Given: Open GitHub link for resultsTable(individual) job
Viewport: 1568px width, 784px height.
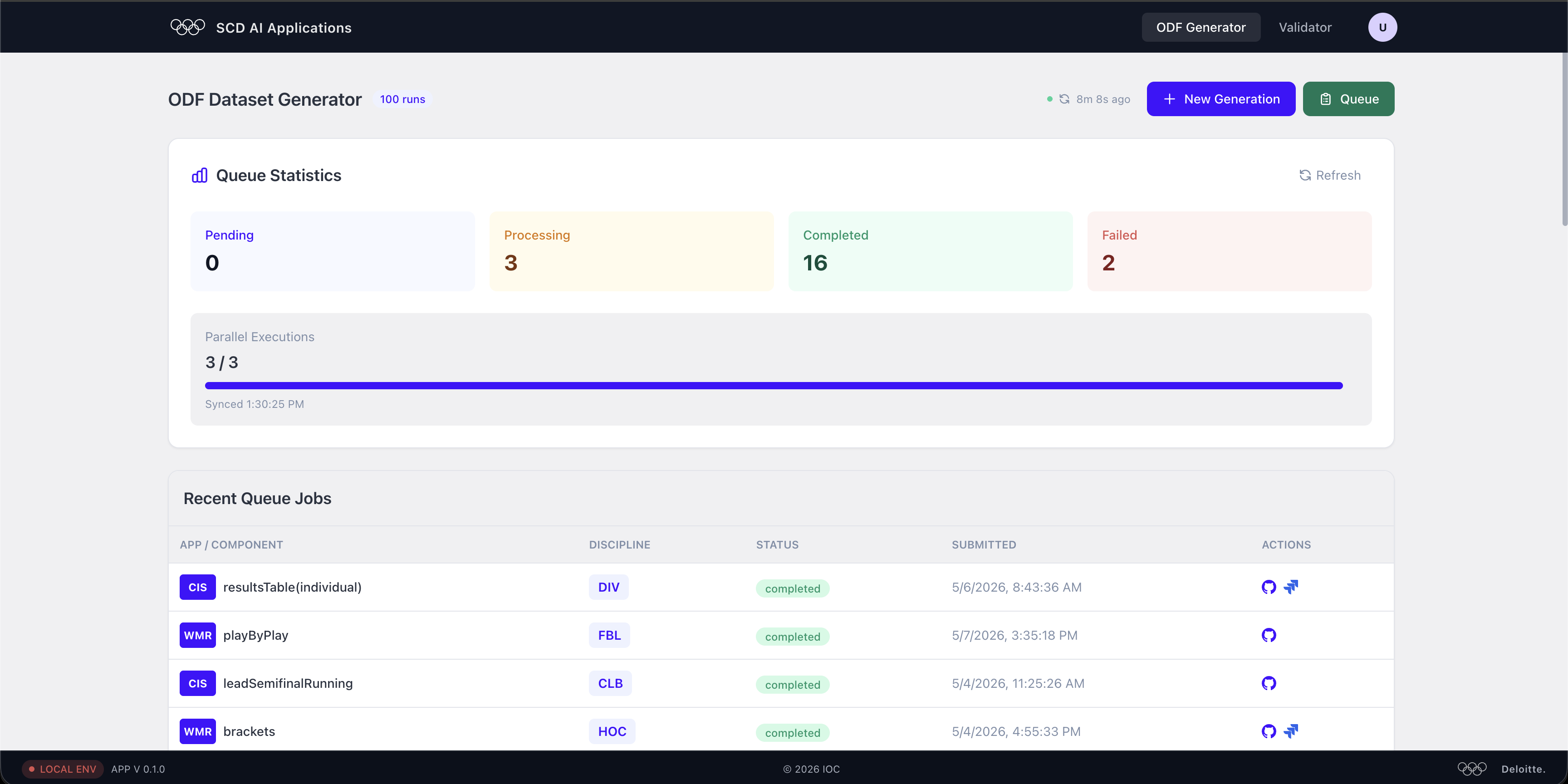Looking at the screenshot, I should point(1269,588).
